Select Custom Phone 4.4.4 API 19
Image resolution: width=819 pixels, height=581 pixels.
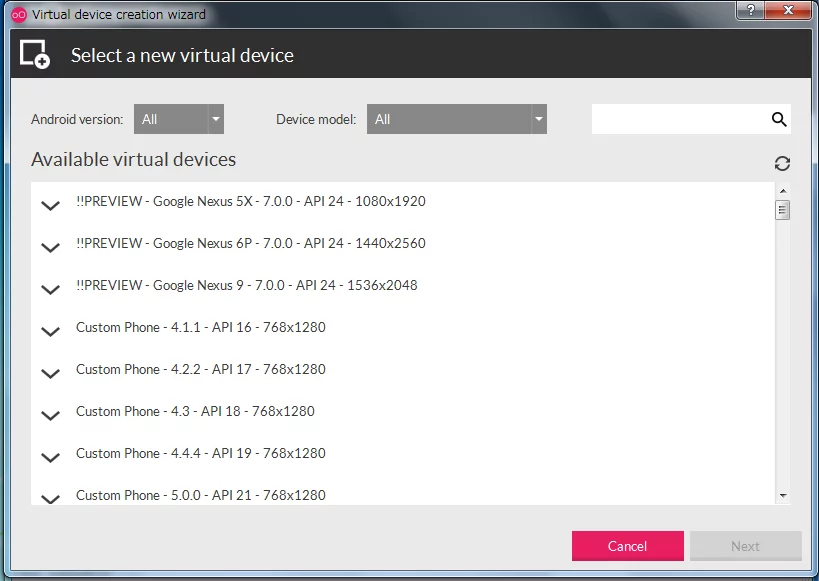pos(200,453)
